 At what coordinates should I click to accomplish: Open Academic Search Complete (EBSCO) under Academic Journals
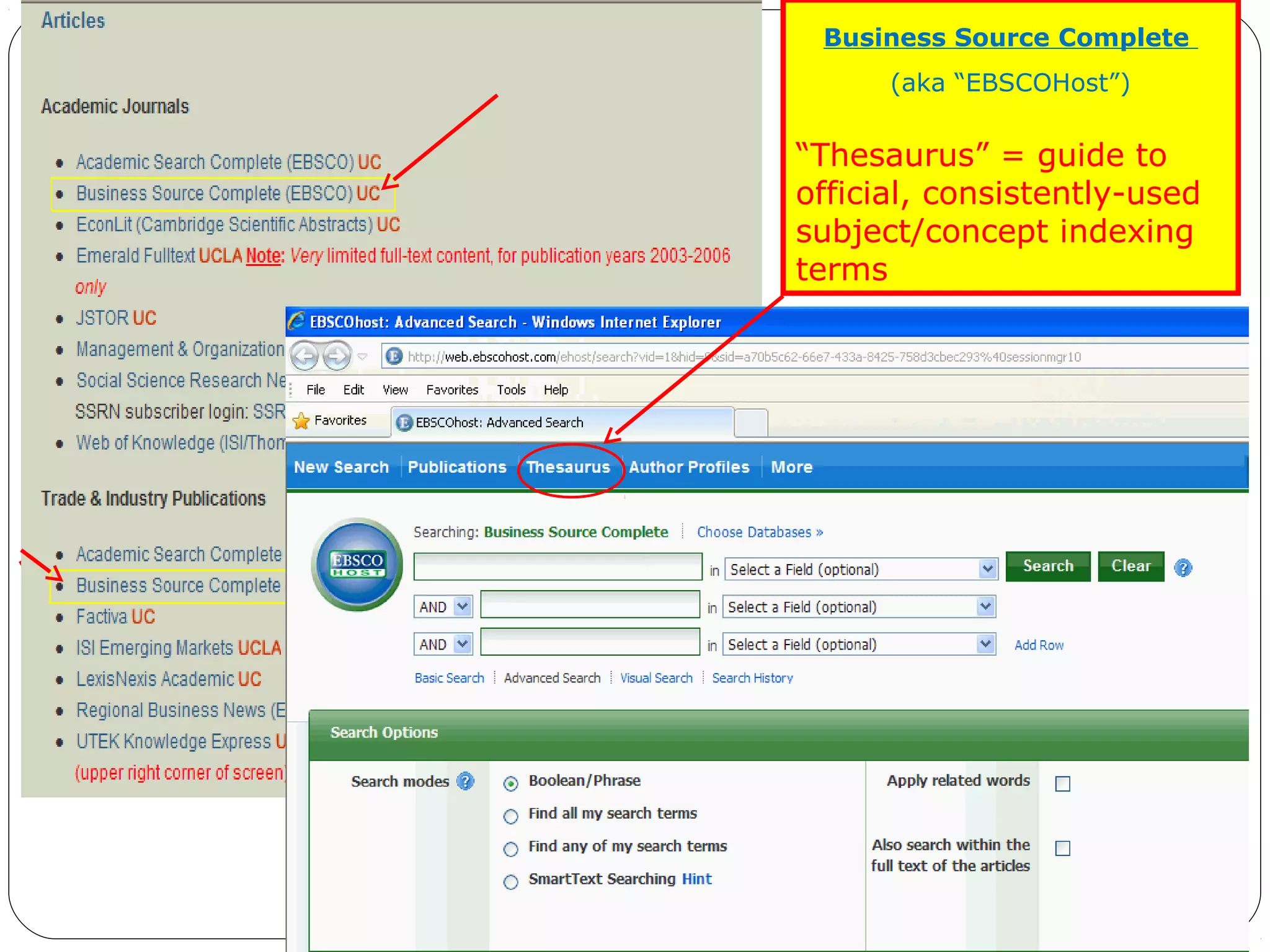point(216,162)
